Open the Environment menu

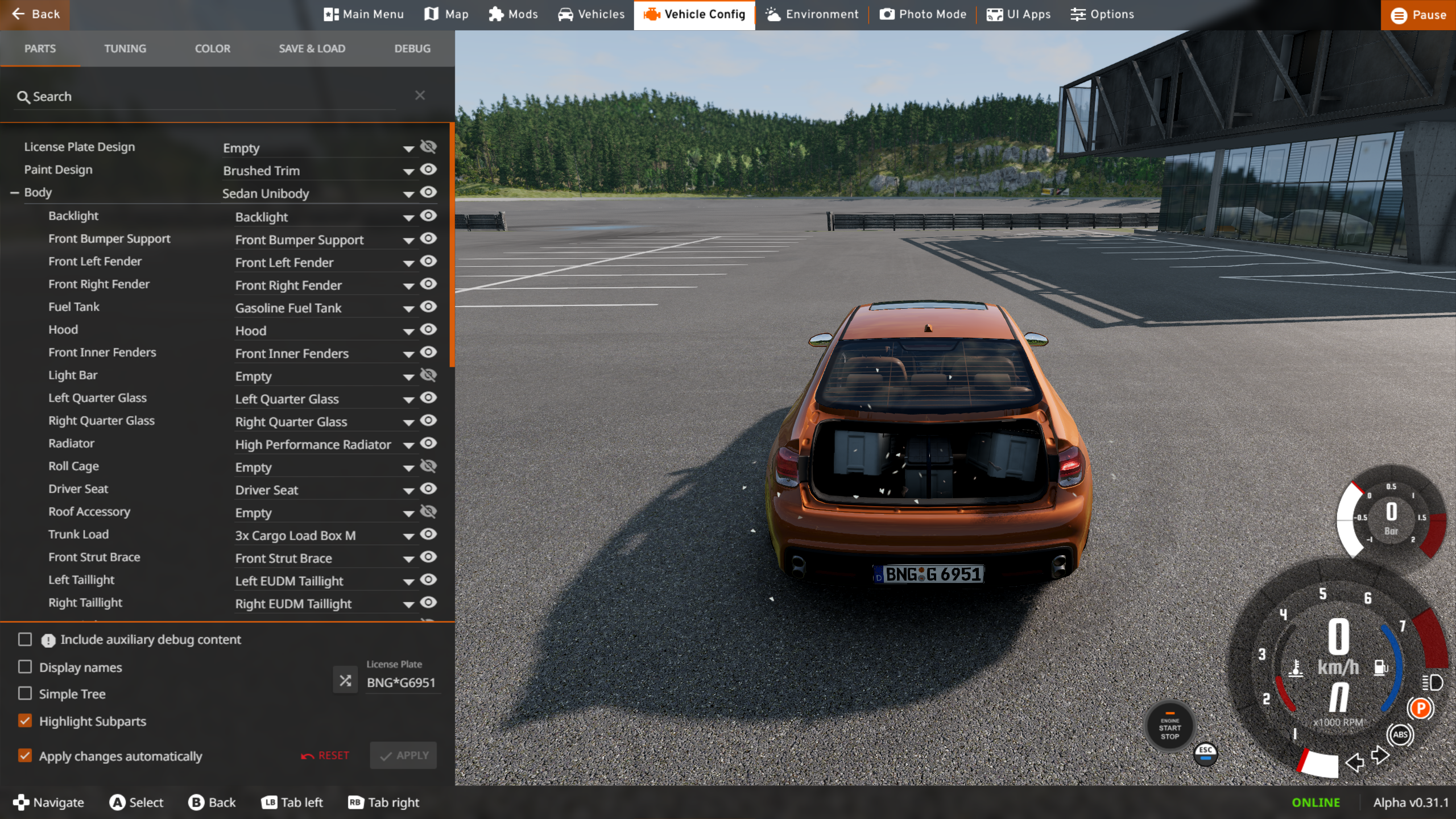(812, 14)
